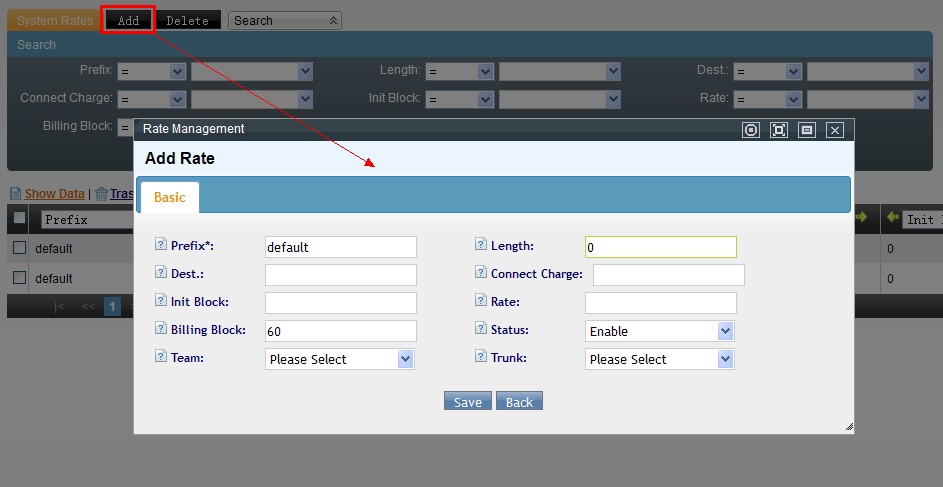Click the help icon next to Trunk

pos(481,357)
